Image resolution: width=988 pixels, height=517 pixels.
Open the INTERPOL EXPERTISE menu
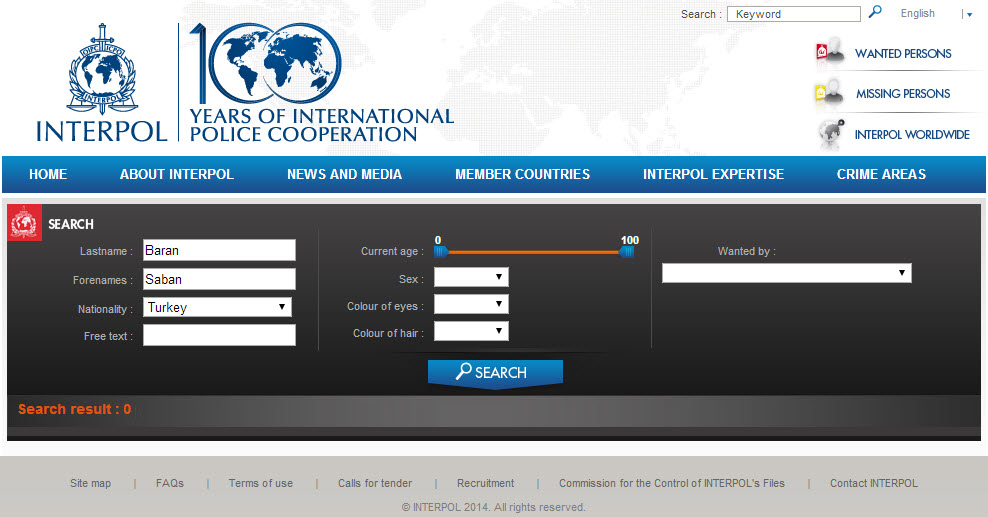click(713, 174)
